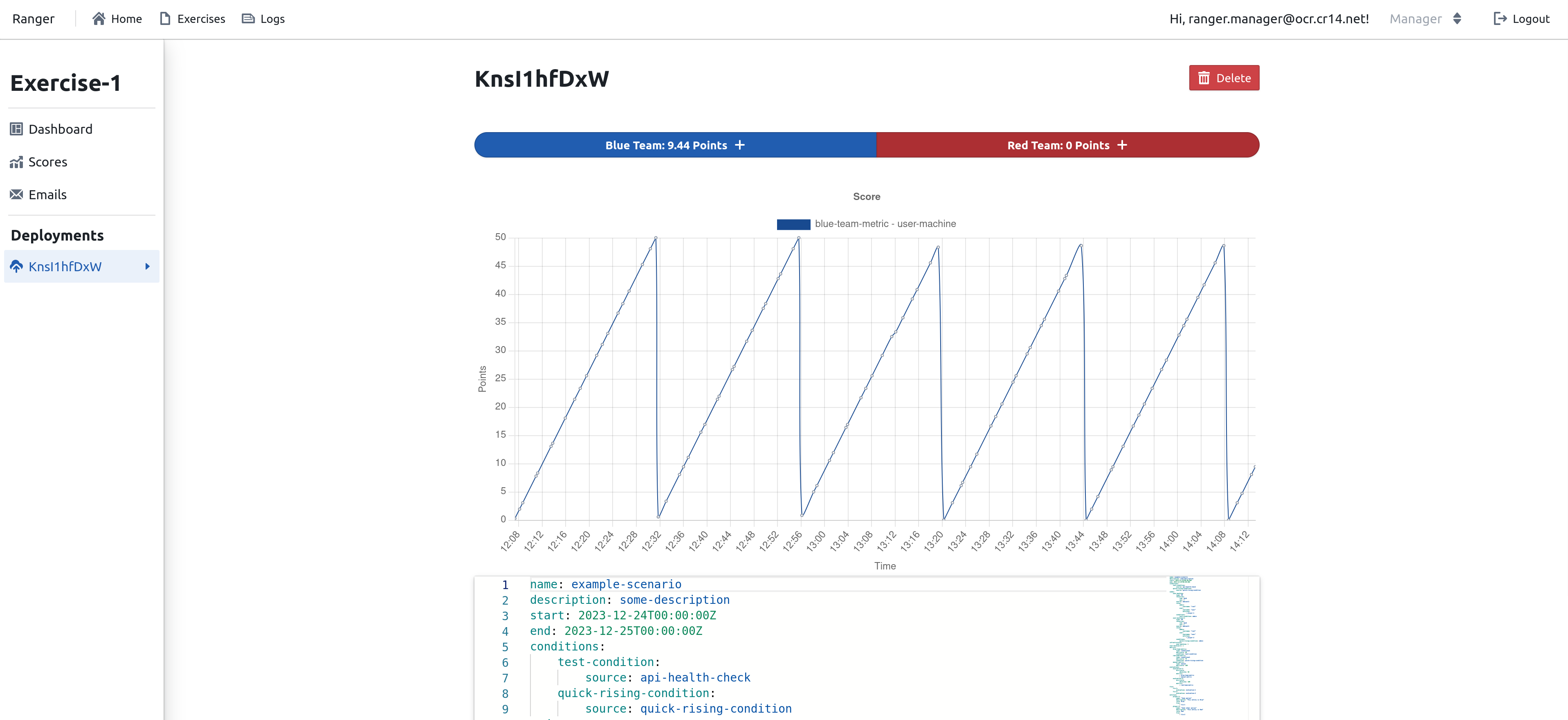Expand Blue Team points plus sign

(739, 145)
